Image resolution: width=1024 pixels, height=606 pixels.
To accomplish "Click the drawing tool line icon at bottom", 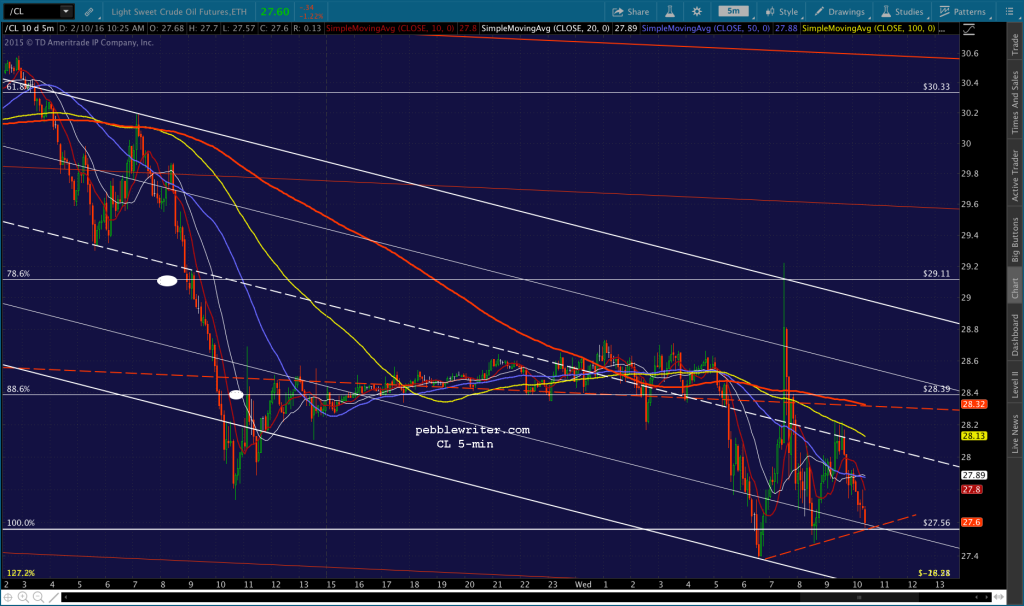I will tap(54, 597).
